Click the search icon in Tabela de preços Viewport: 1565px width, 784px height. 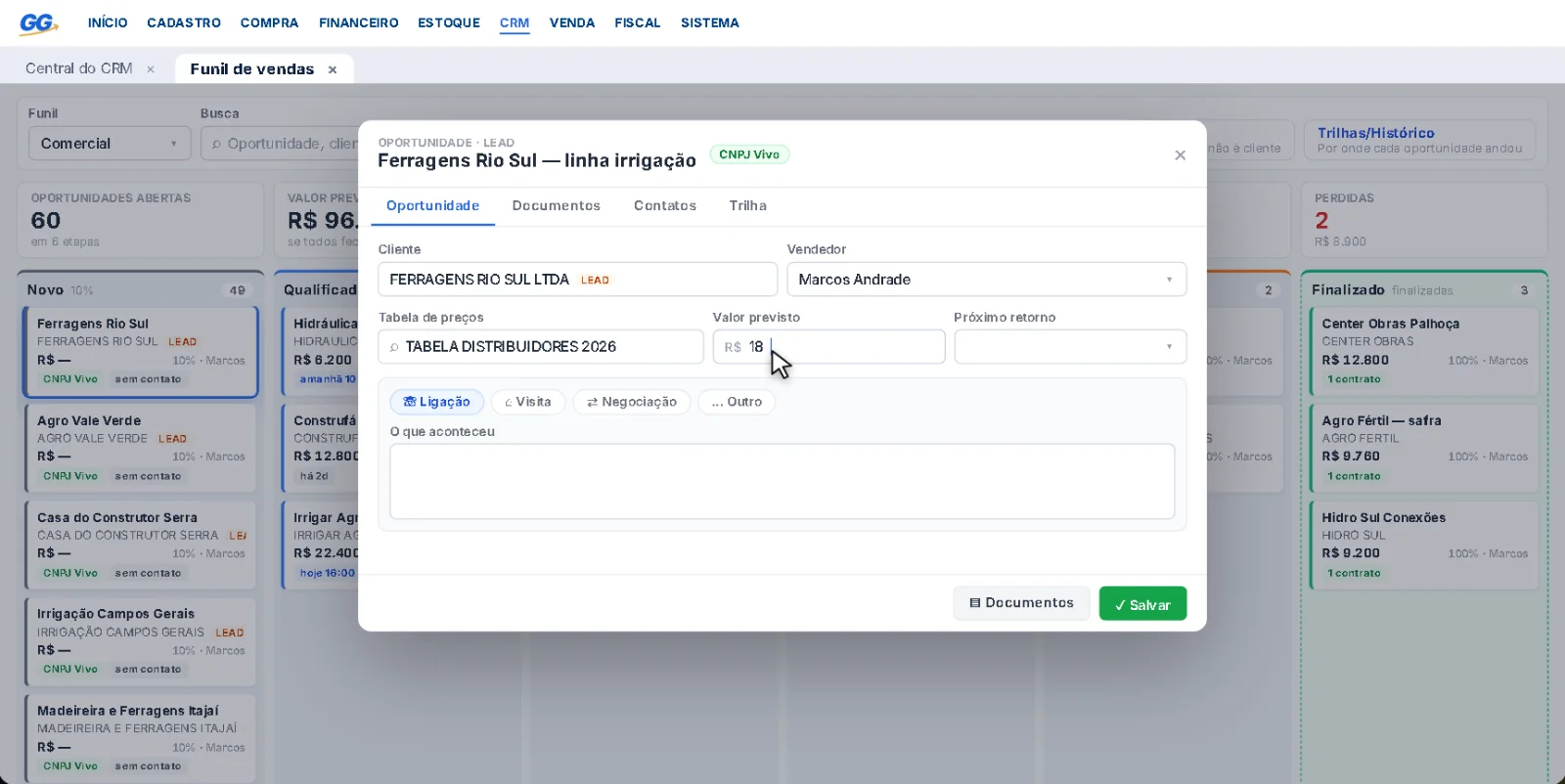point(394,347)
